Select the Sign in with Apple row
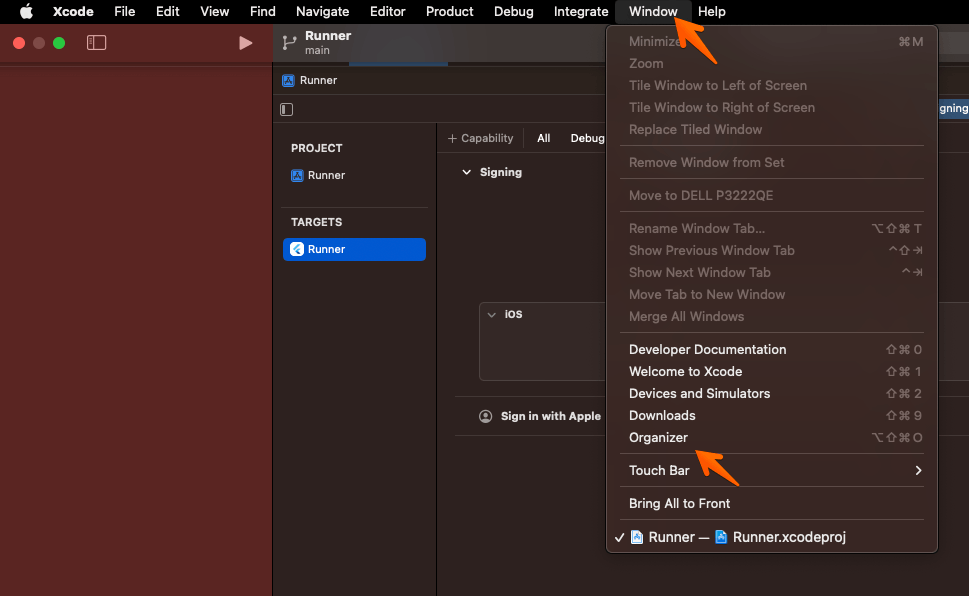 click(x=539, y=416)
